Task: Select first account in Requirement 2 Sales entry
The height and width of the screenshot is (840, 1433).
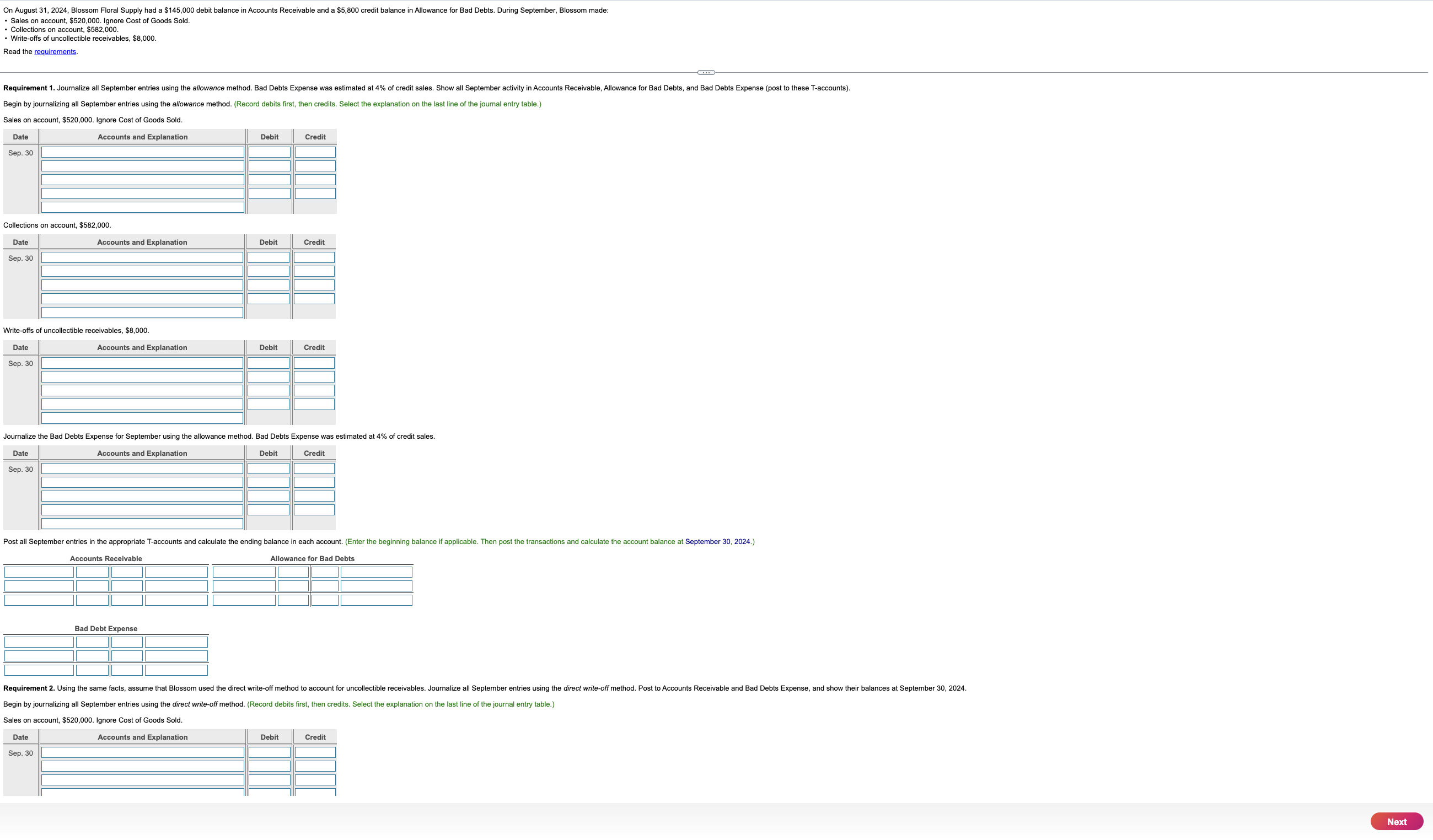Action: pos(142,752)
